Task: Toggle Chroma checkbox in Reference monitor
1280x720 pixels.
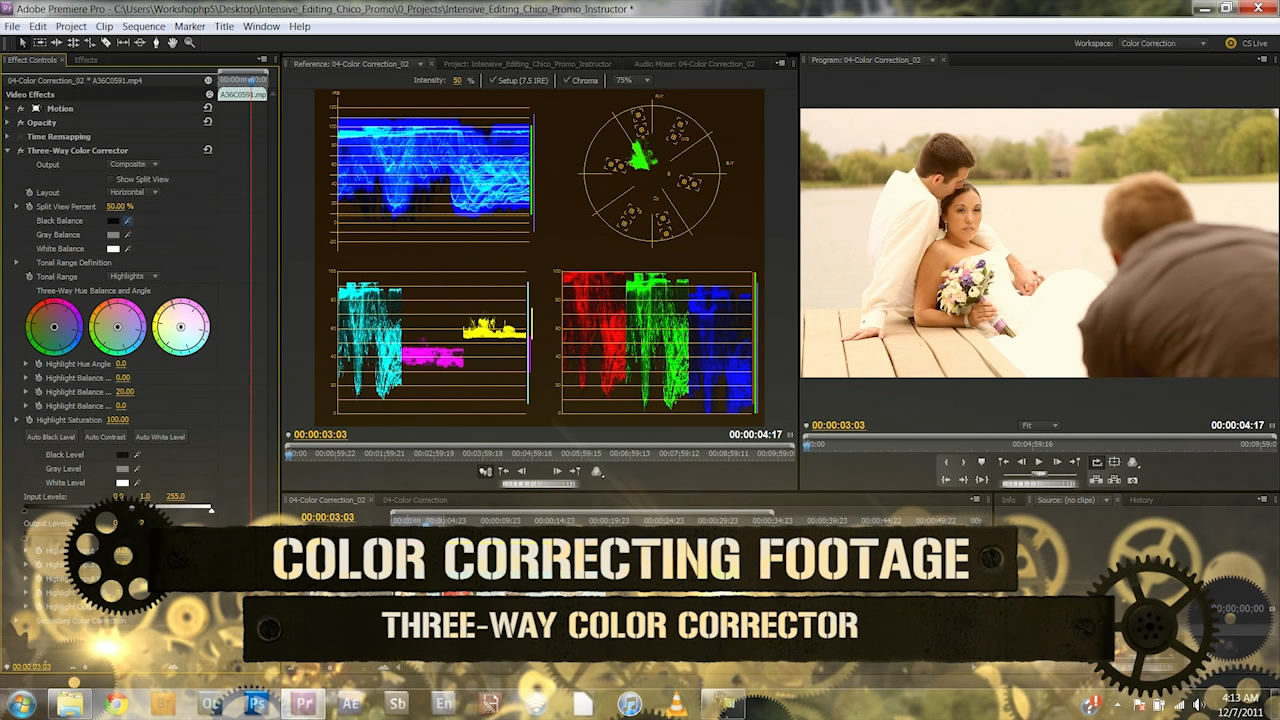Action: pyautogui.click(x=567, y=80)
